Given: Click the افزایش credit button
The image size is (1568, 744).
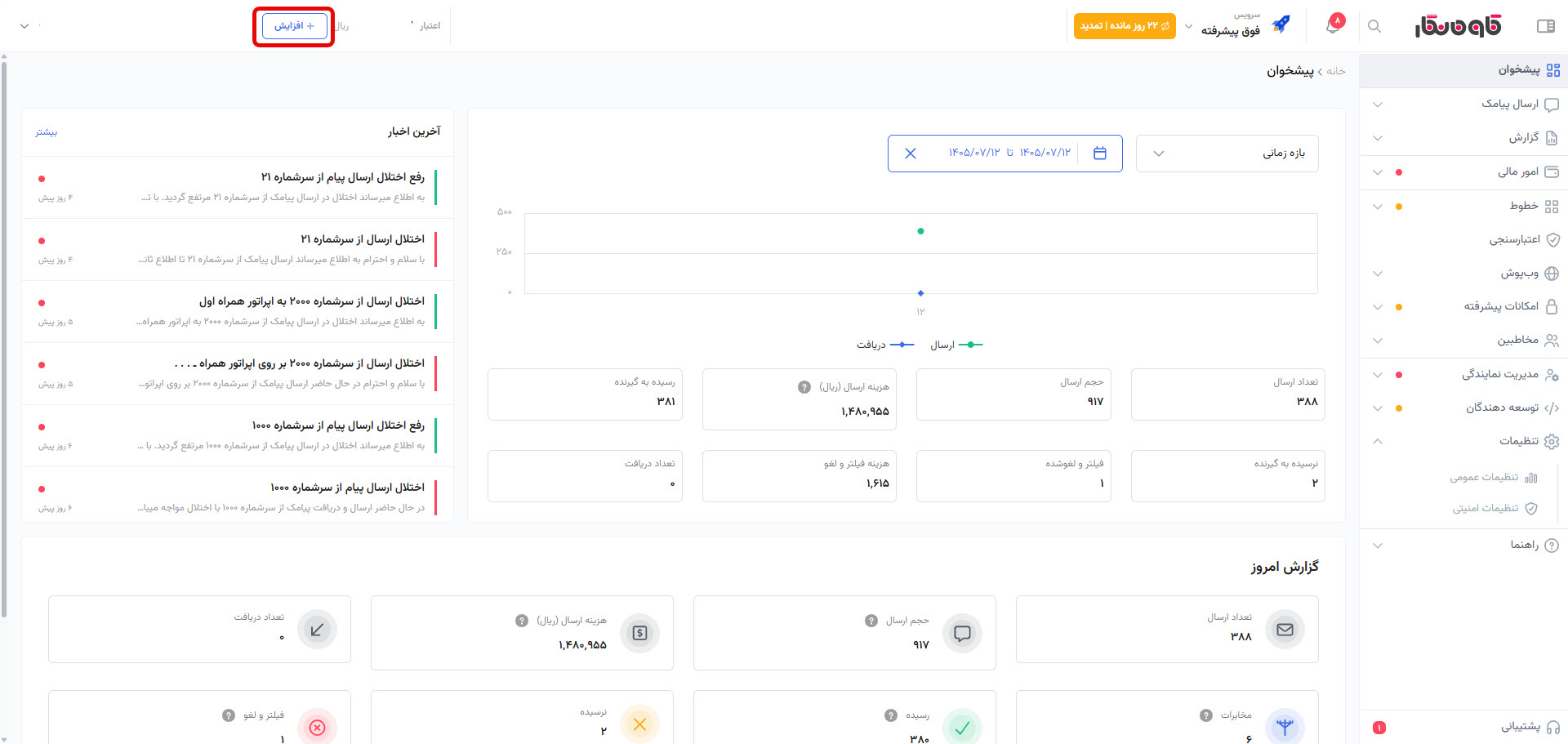Looking at the screenshot, I should click(x=294, y=26).
